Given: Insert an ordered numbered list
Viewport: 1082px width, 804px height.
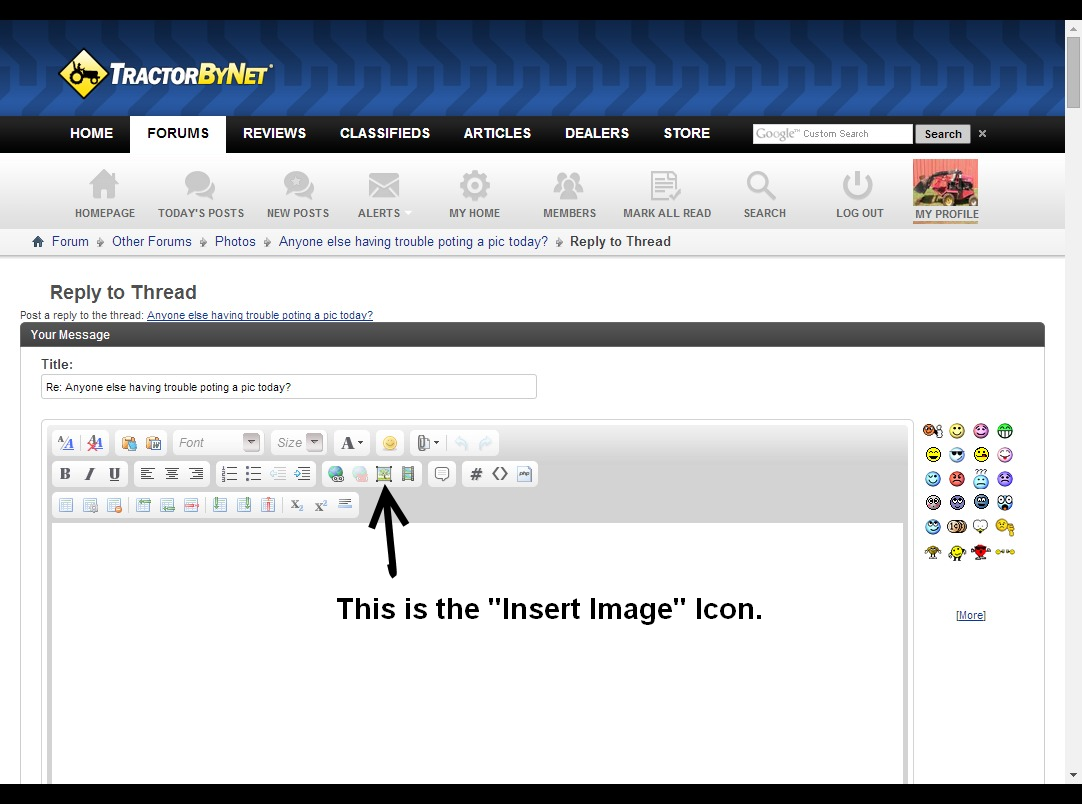Looking at the screenshot, I should point(229,474).
